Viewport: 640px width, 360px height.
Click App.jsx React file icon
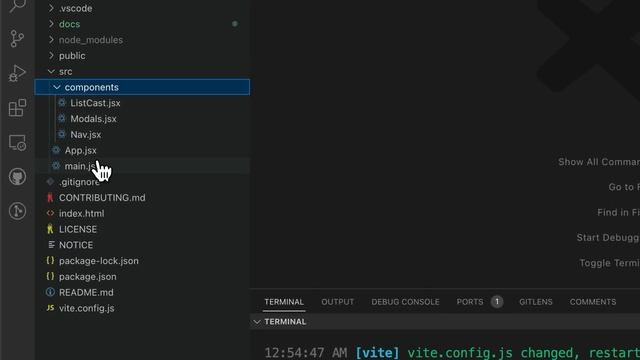pyautogui.click(x=56, y=150)
